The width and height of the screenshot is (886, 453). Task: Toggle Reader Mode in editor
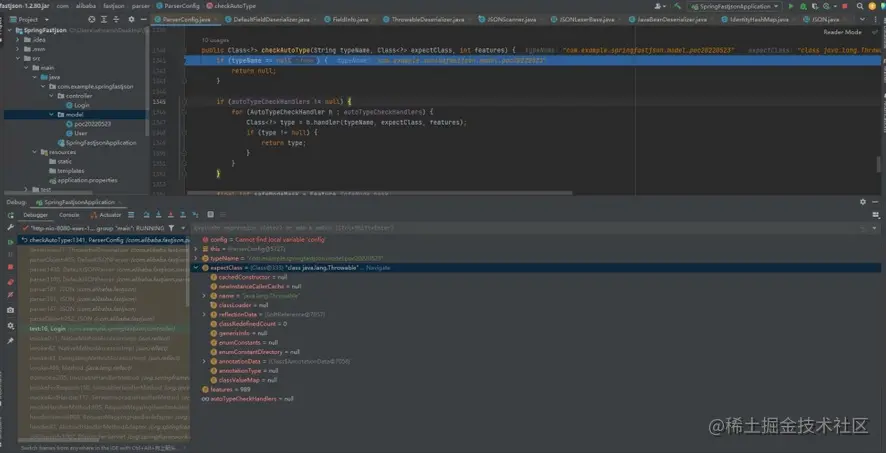pyautogui.click(x=842, y=32)
